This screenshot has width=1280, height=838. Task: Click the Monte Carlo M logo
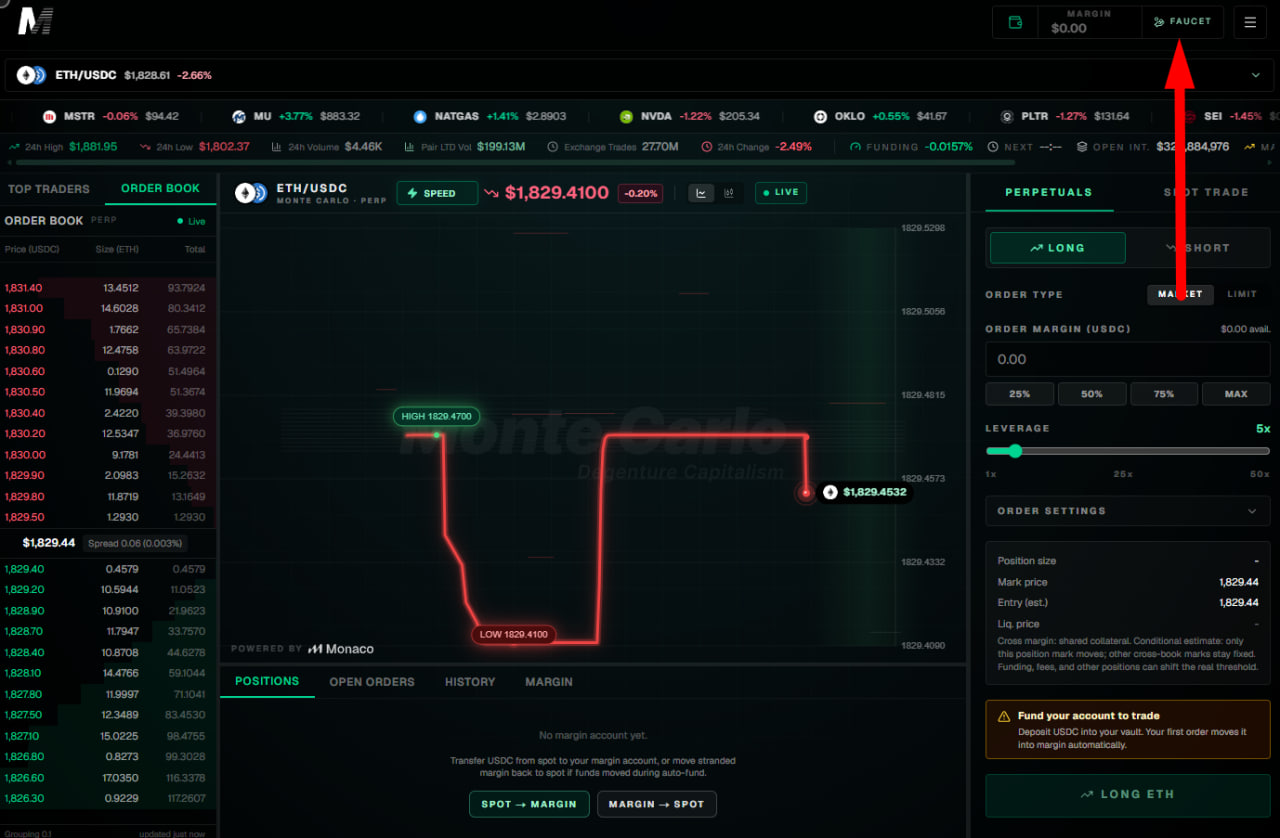36,21
